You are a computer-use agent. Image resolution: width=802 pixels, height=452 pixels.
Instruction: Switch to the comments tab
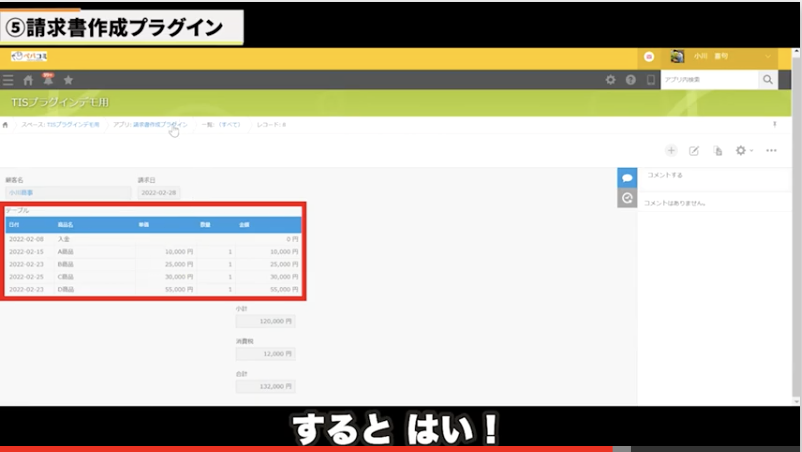tap(627, 177)
